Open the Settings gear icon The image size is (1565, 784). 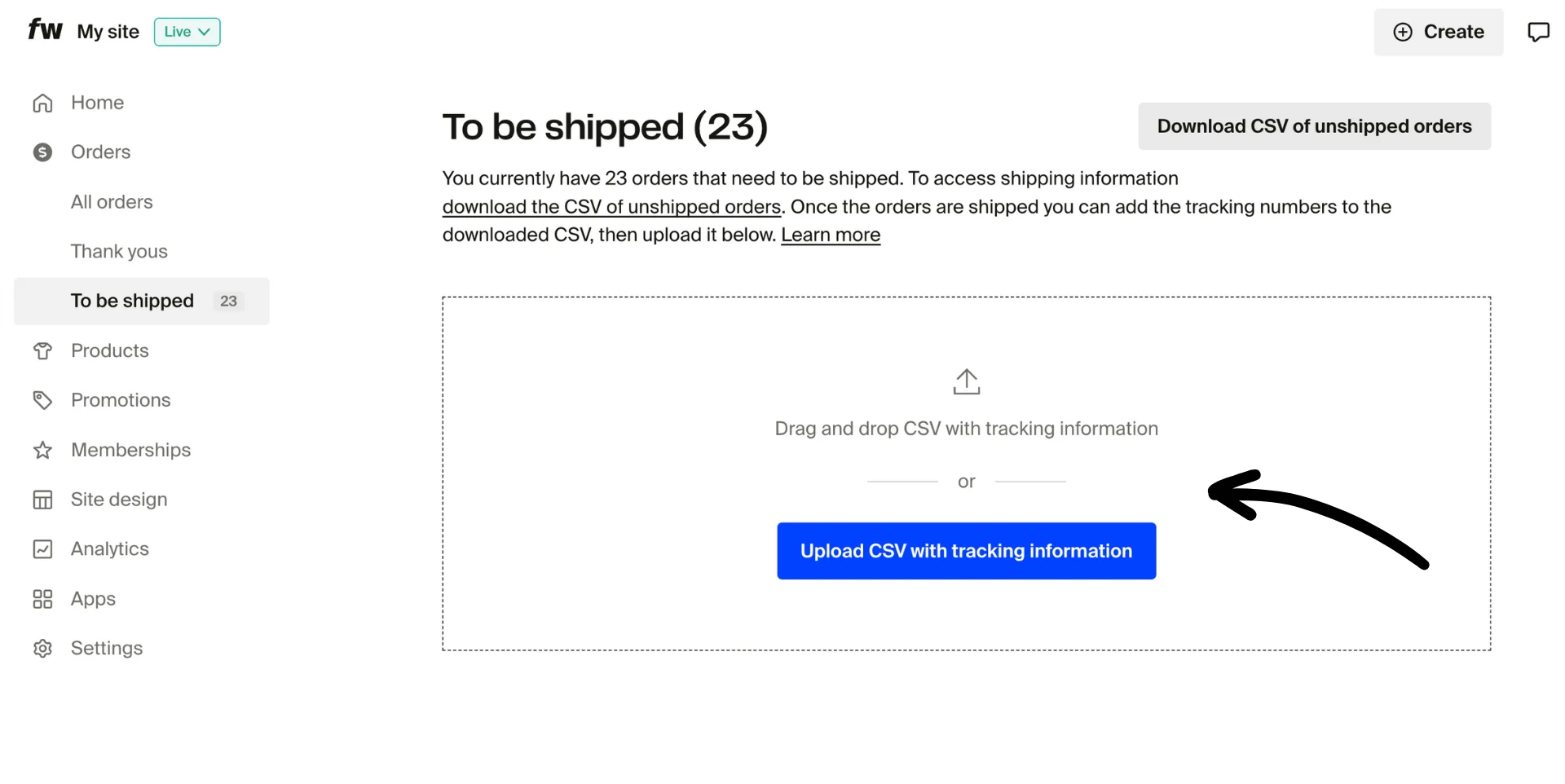click(x=42, y=648)
